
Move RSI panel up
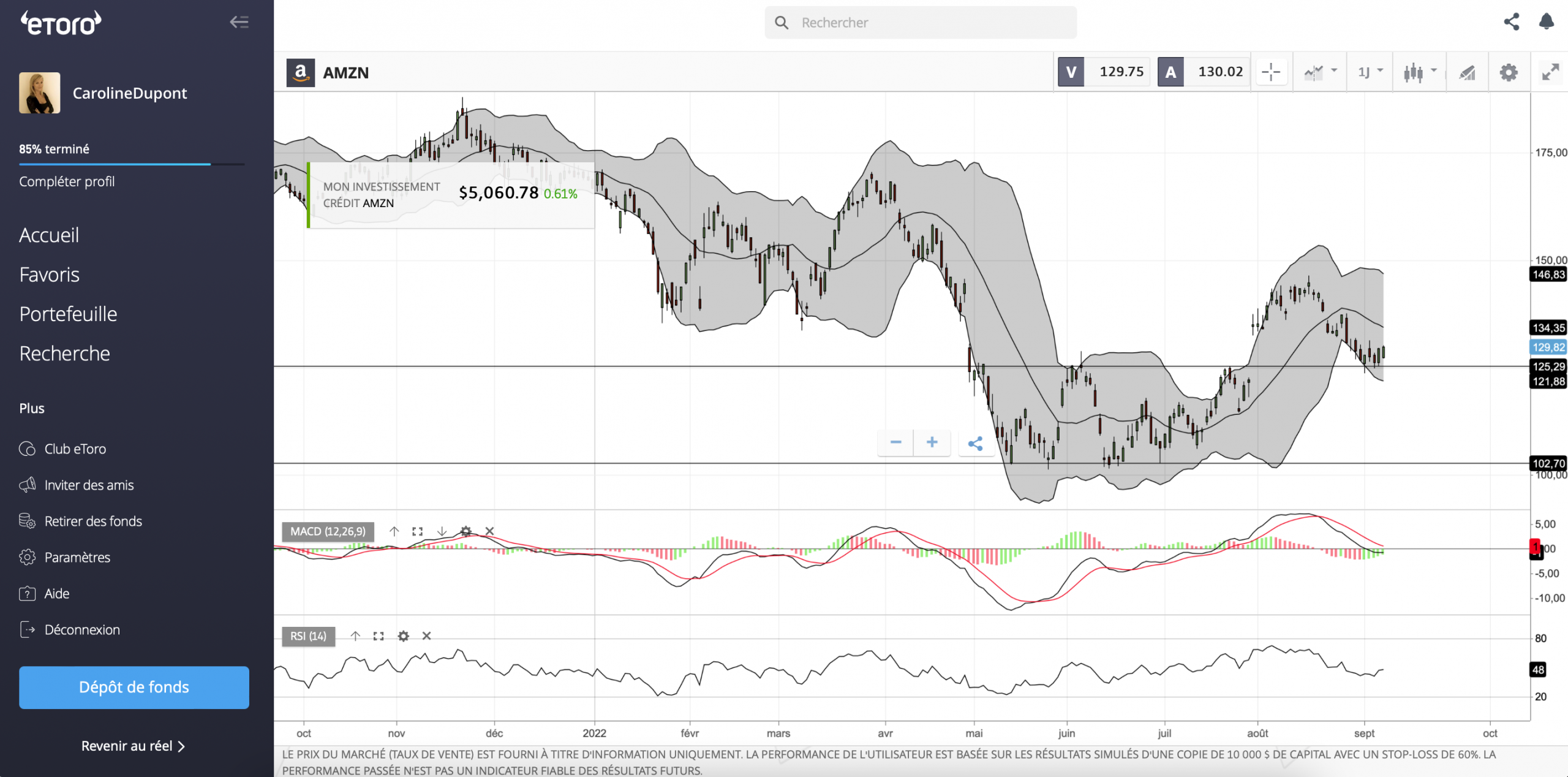click(355, 636)
